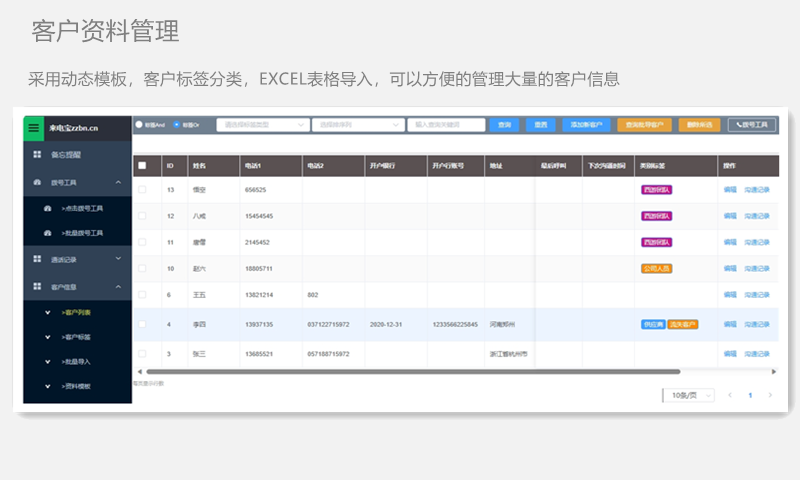Click the chevron icon beside >客户标签

click(x=47, y=337)
